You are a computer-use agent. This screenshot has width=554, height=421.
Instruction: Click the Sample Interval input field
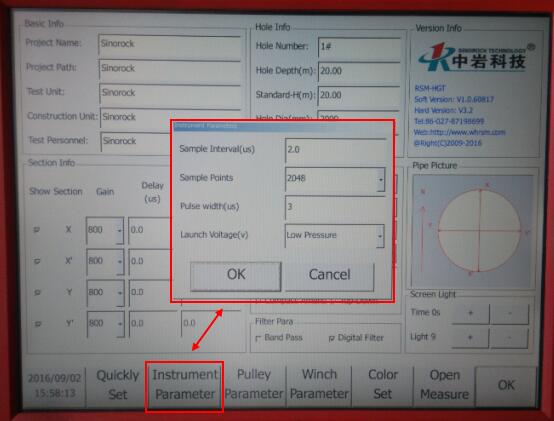pyautogui.click(x=335, y=150)
